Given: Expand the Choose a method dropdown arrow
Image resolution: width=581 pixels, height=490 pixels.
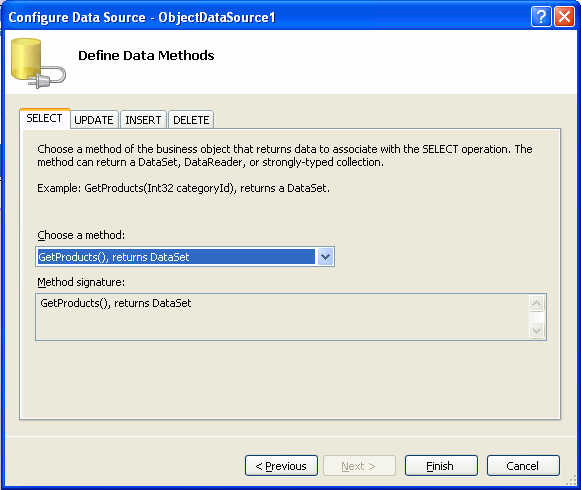Looking at the screenshot, I should [325, 256].
